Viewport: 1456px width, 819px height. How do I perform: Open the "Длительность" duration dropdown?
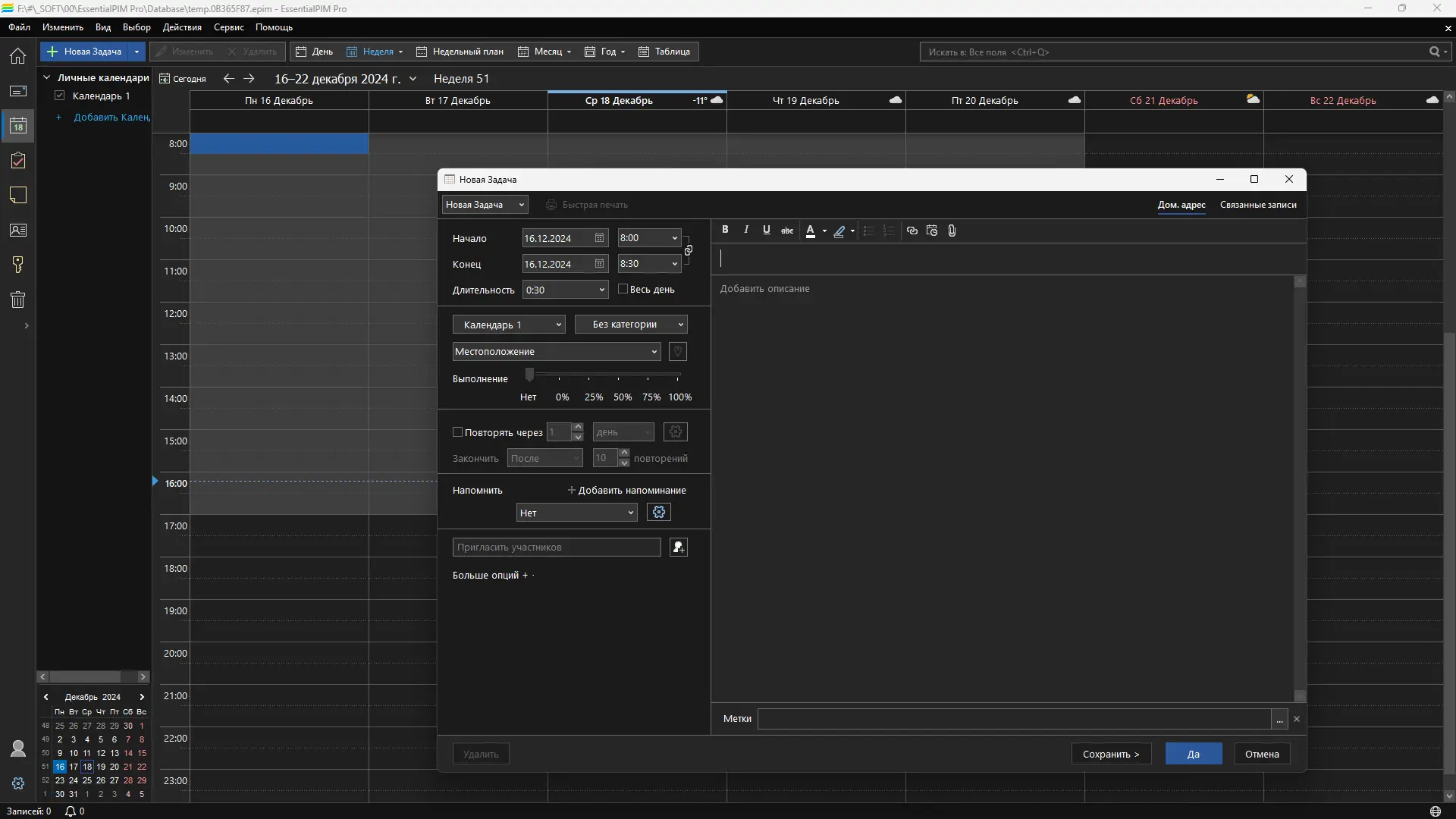tap(601, 290)
